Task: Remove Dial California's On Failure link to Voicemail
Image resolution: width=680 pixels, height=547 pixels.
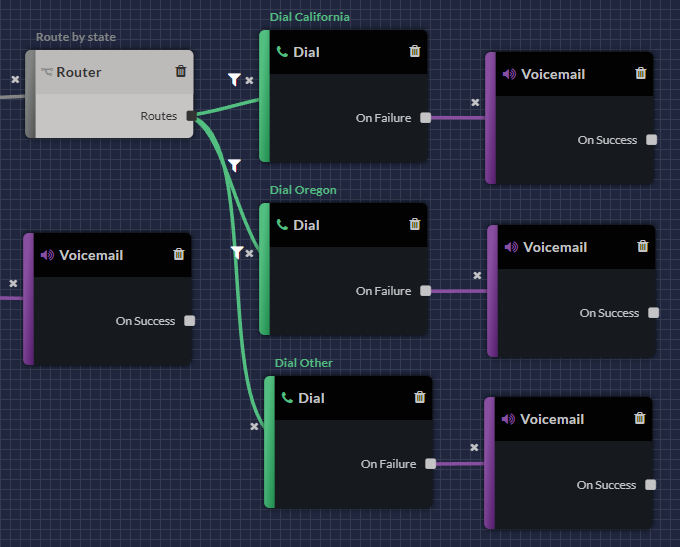Action: pos(475,102)
